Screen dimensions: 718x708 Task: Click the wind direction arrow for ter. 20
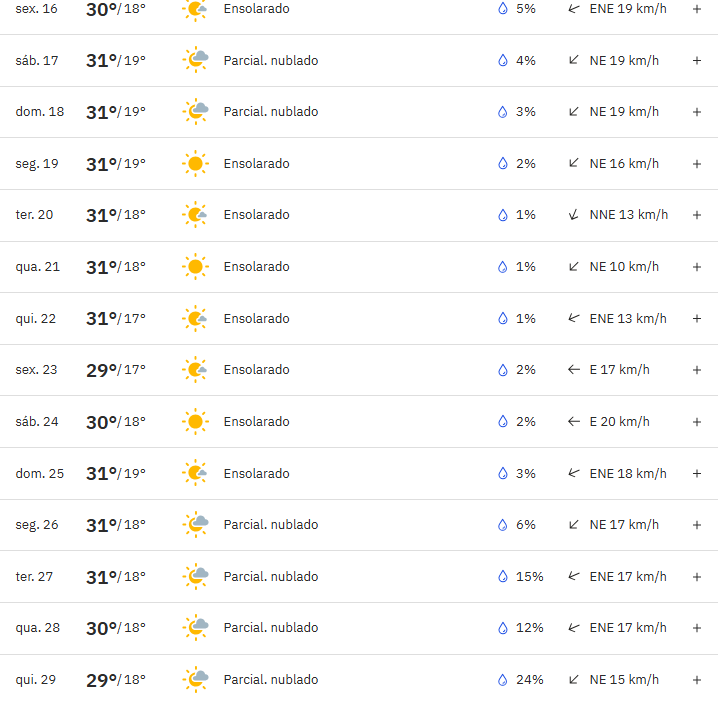574,215
